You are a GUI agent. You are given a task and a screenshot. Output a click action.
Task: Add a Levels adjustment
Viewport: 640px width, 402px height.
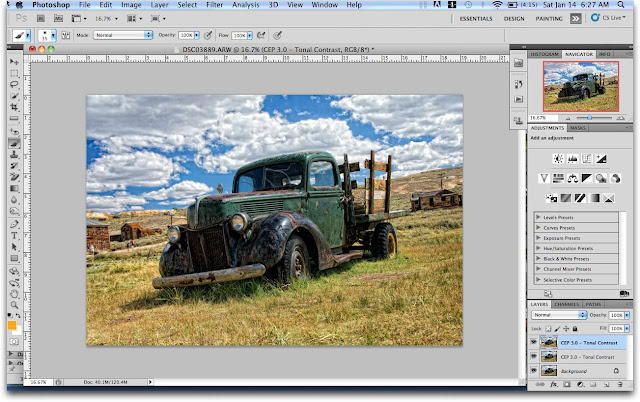pyautogui.click(x=573, y=159)
